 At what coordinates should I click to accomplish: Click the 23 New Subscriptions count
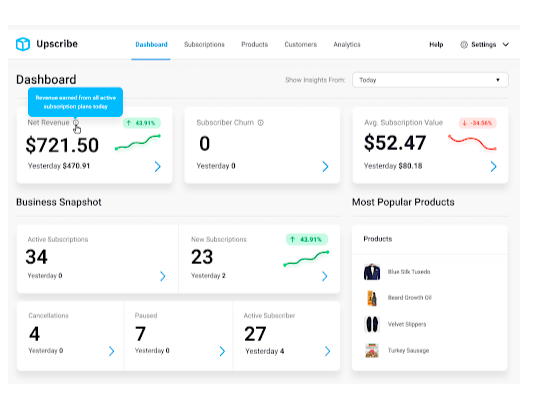coord(202,257)
